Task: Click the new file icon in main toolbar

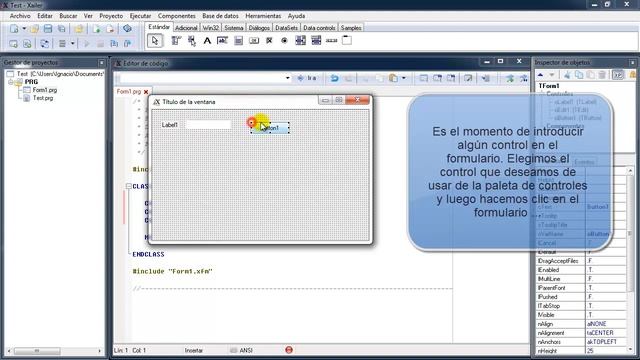Action: pyautogui.click(x=14, y=29)
